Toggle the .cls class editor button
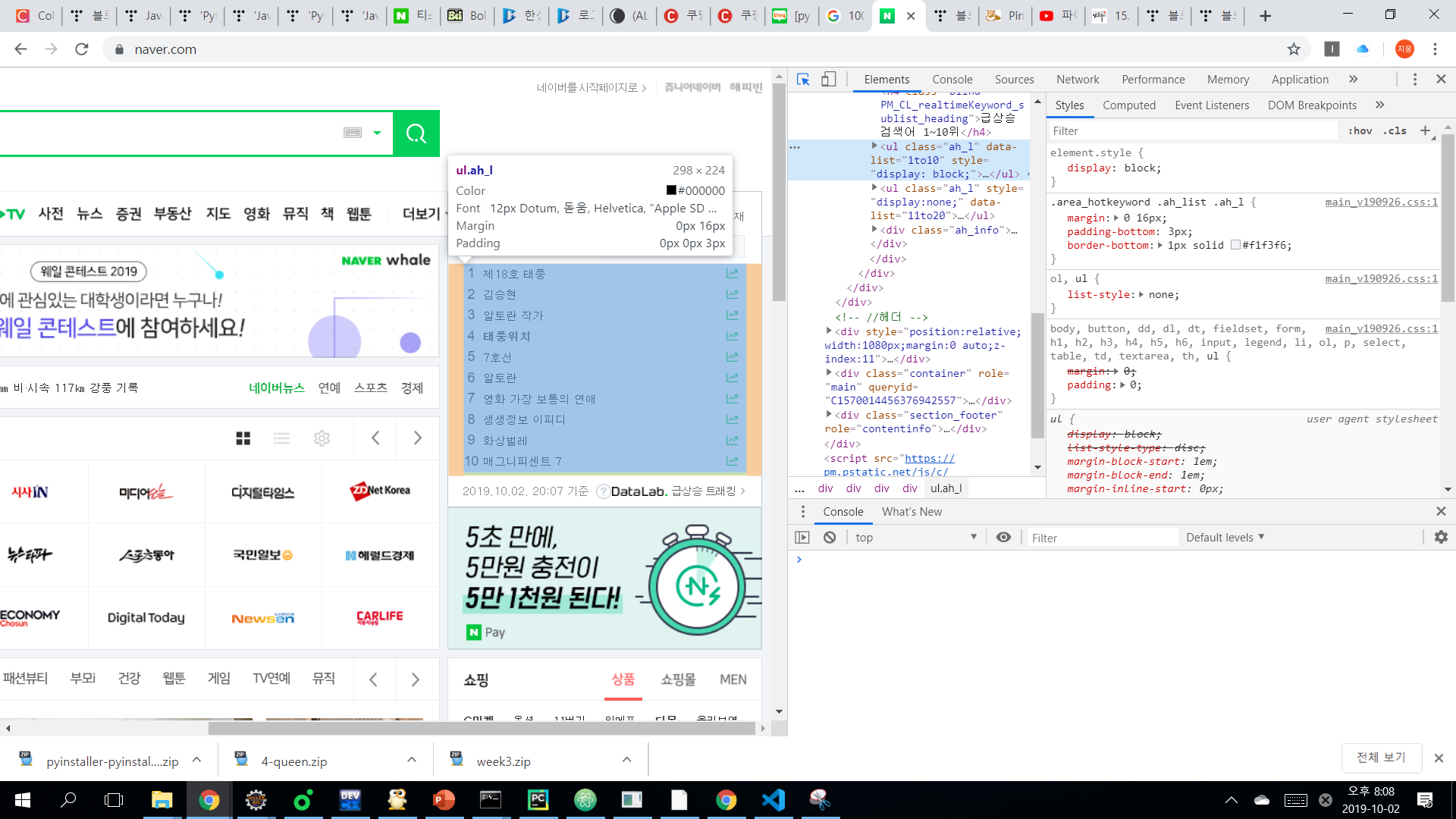The width and height of the screenshot is (1456, 819). coord(1395,130)
